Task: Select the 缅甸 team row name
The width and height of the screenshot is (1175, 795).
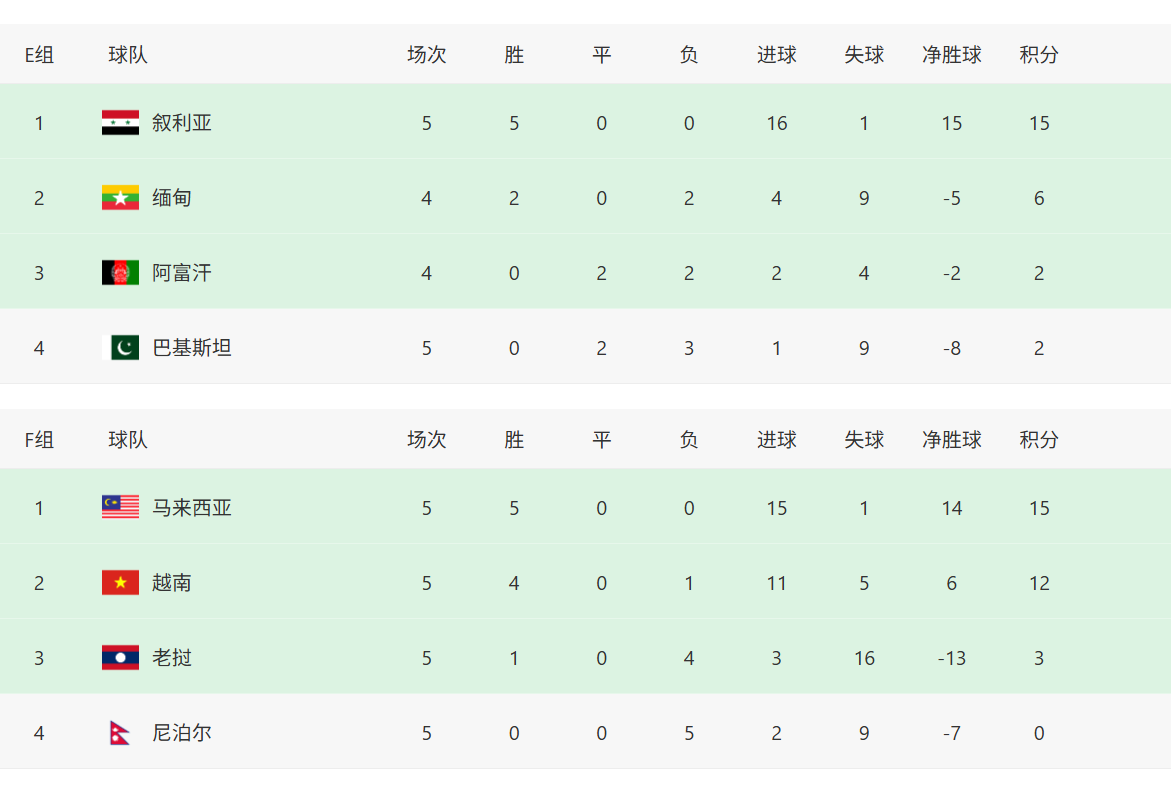Action: 172,198
